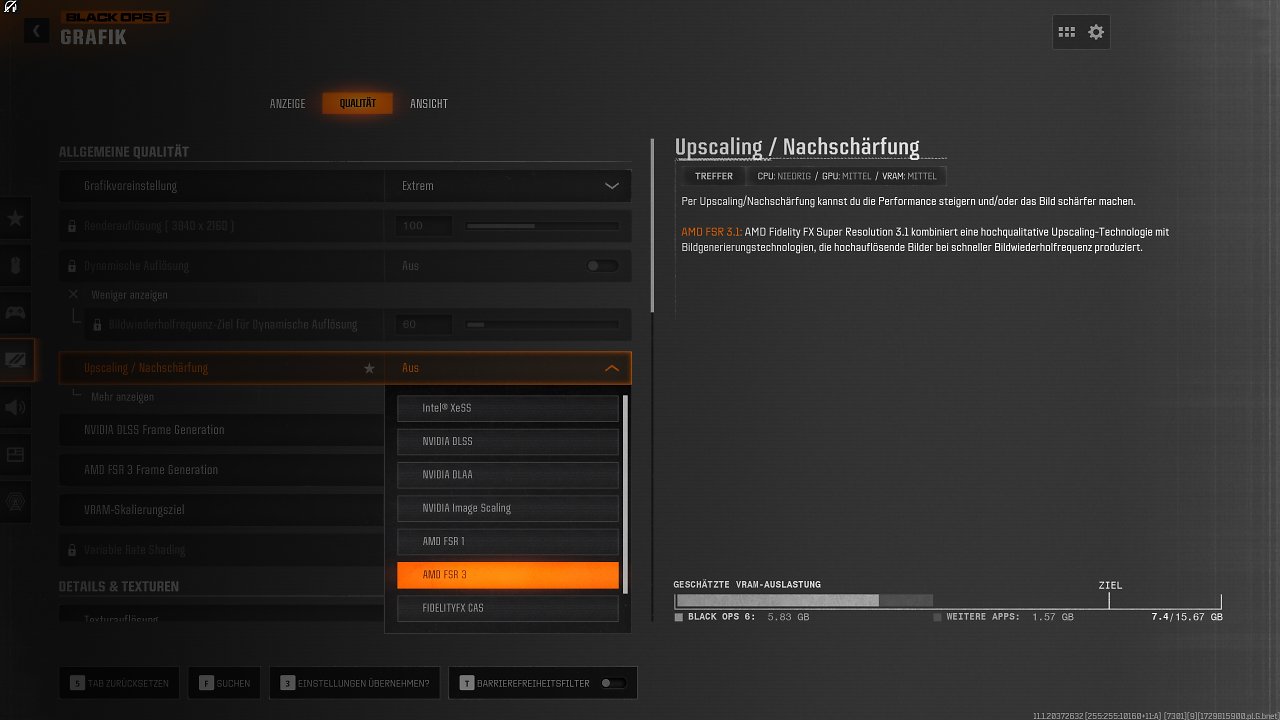Select the AMD FSR 3 Frame Generation row
This screenshot has width=1280, height=720.
[x=222, y=470]
